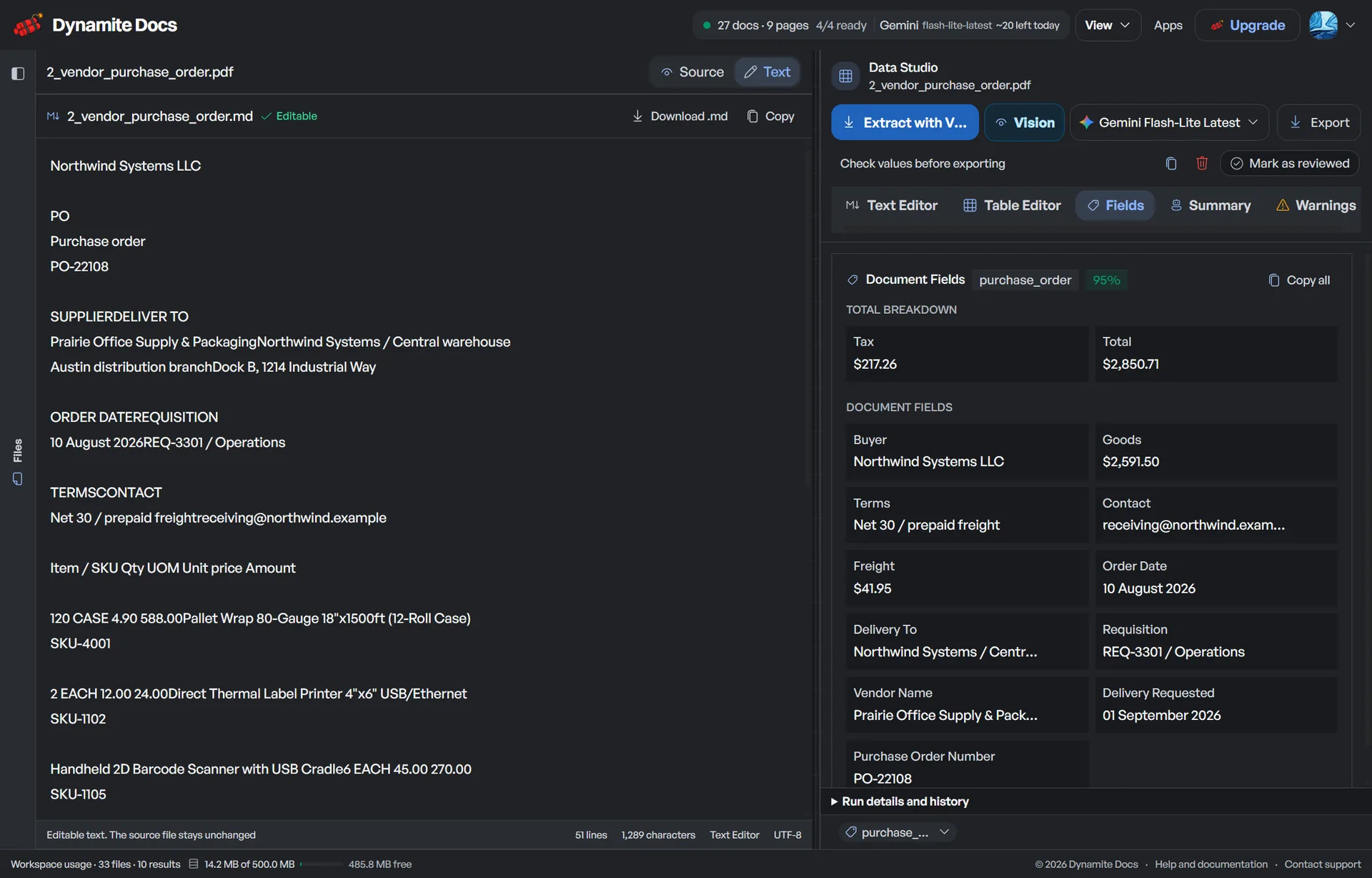The image size is (1372, 878).
Task: Copy the markdown text
Action: point(770,116)
